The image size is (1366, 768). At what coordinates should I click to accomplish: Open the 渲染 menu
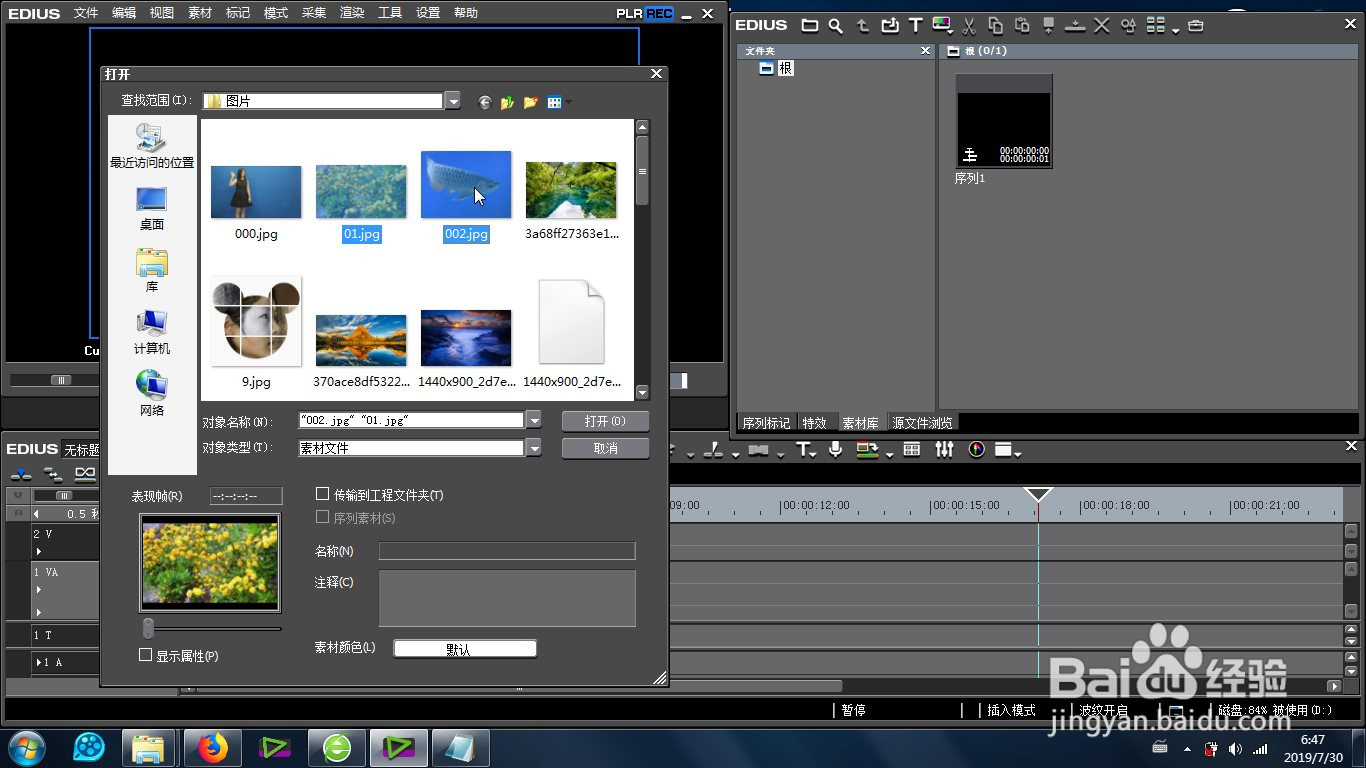pyautogui.click(x=352, y=13)
